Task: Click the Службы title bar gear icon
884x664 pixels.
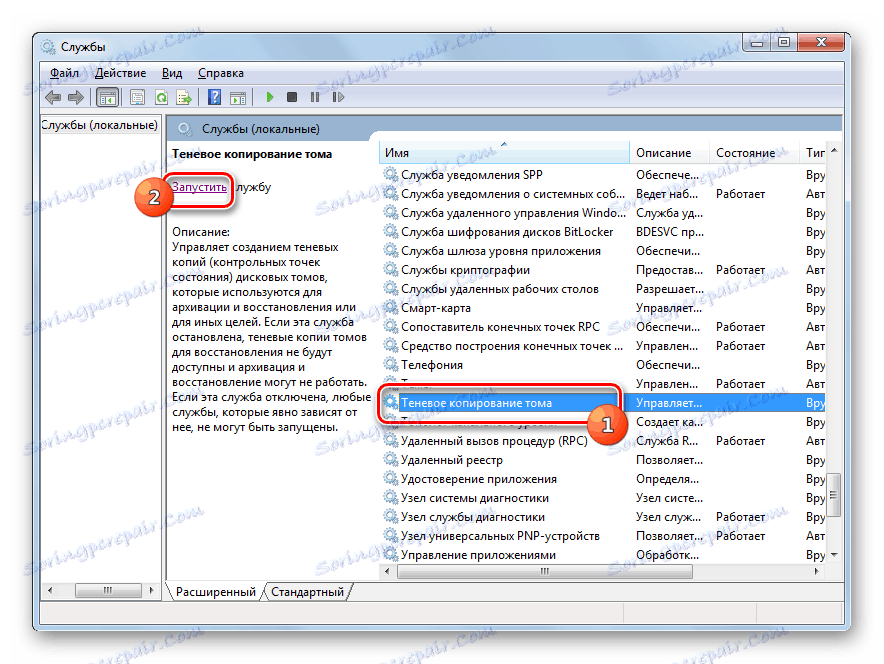Action: click(x=48, y=47)
